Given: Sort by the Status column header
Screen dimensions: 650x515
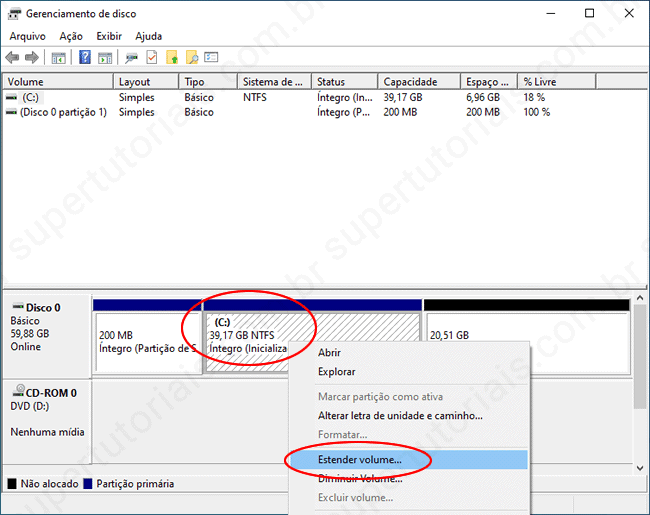Looking at the screenshot, I should click(345, 82).
